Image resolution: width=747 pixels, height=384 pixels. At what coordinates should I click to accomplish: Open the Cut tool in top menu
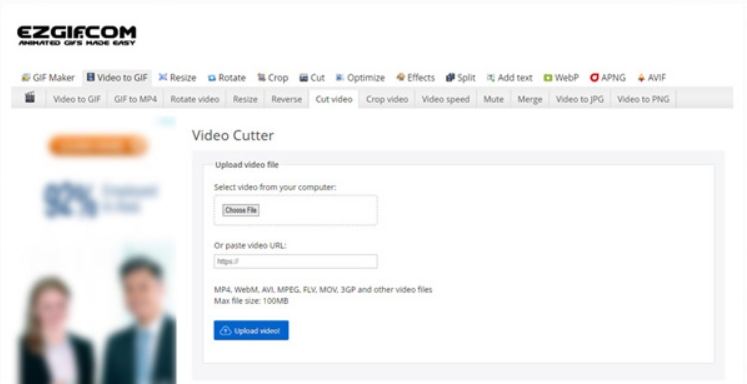[x=312, y=78]
